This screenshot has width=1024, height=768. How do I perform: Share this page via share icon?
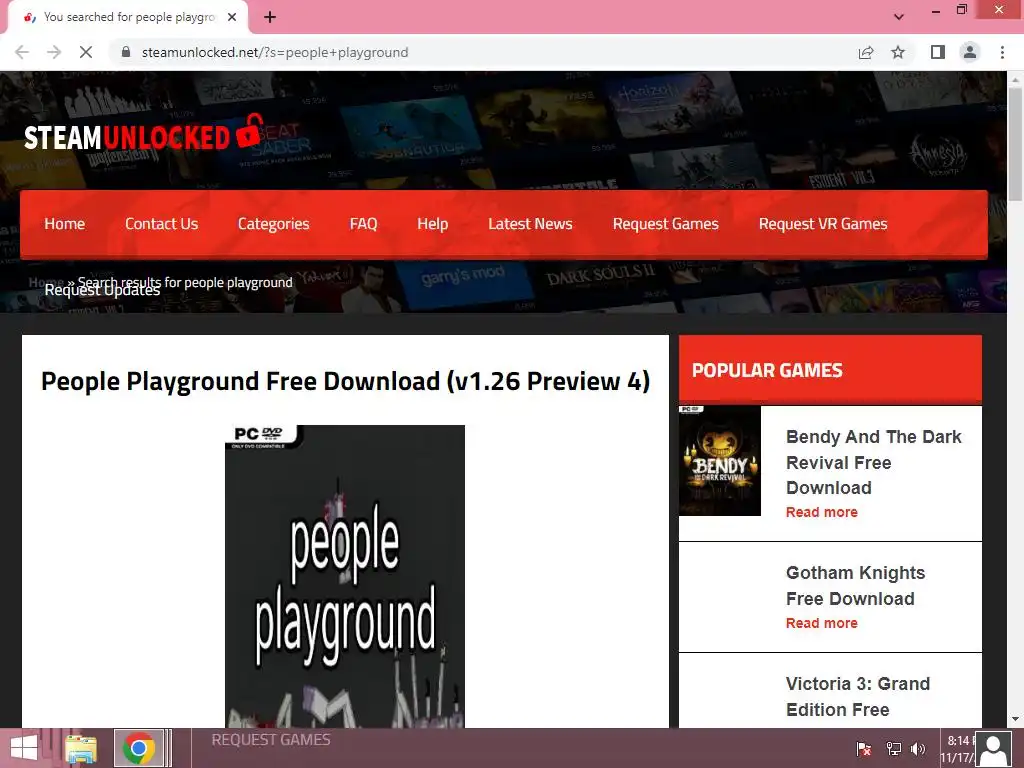pyautogui.click(x=866, y=52)
